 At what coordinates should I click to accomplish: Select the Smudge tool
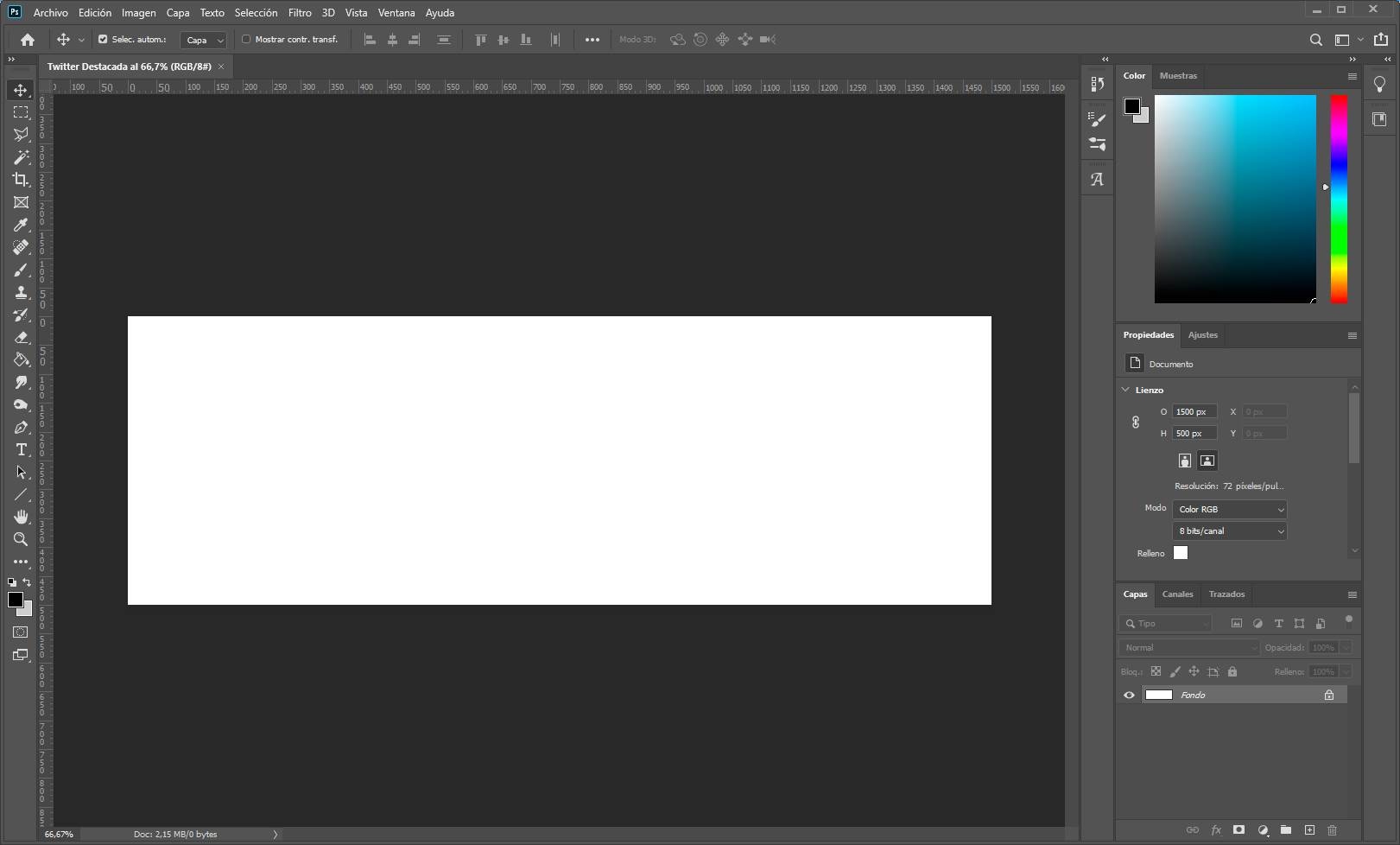click(x=21, y=382)
